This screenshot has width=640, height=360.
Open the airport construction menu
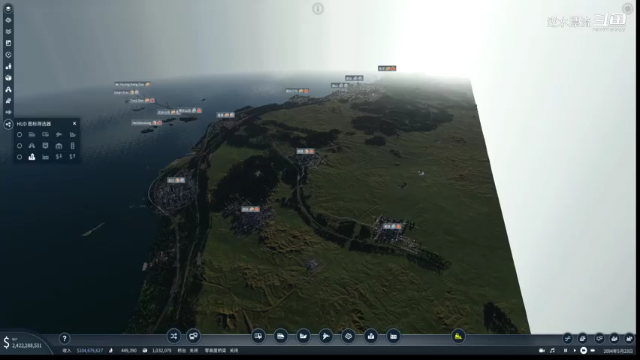tap(326, 336)
